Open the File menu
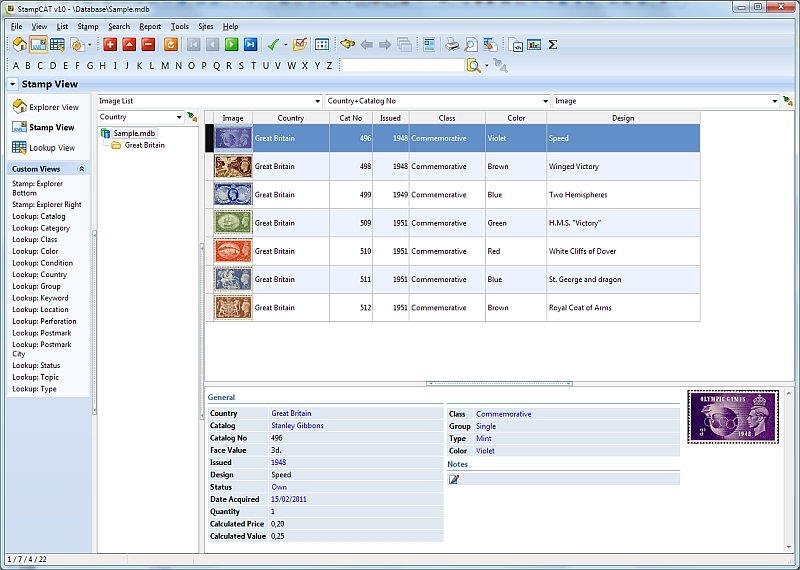The height and width of the screenshot is (570, 800). click(16, 27)
